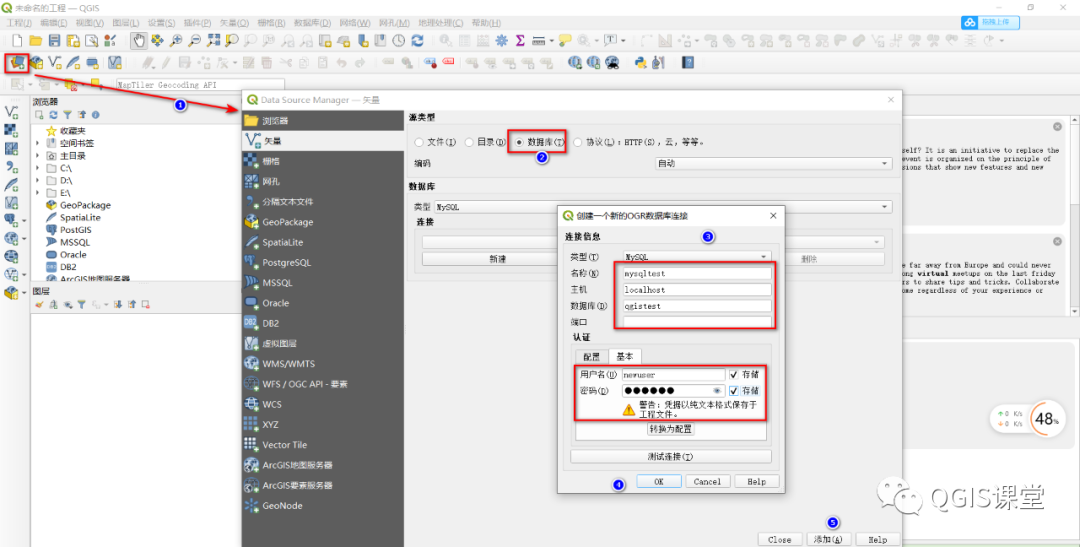Click blue info icon in browser panel
Image resolution: width=1080 pixels, height=547 pixels.
tap(96, 115)
